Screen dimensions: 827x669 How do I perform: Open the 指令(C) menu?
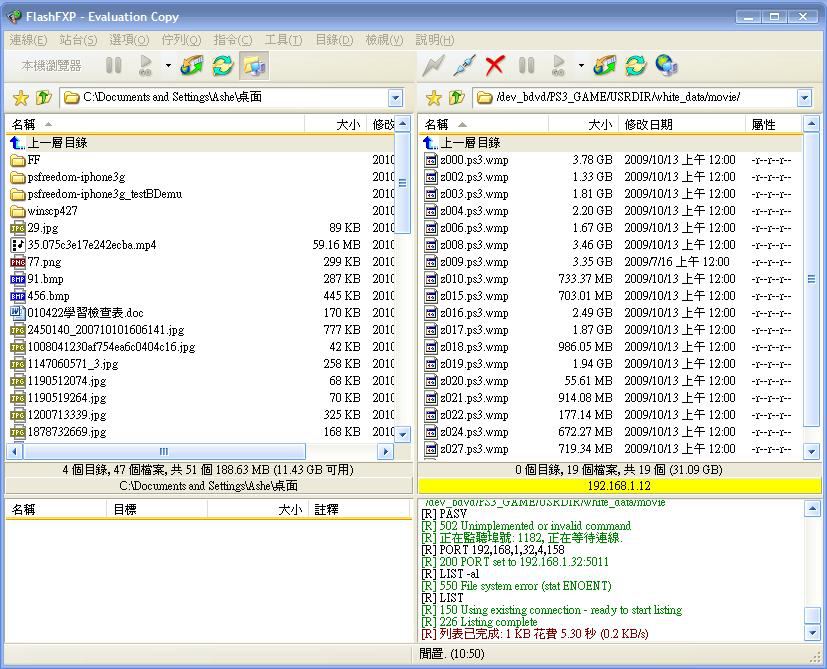coord(233,40)
